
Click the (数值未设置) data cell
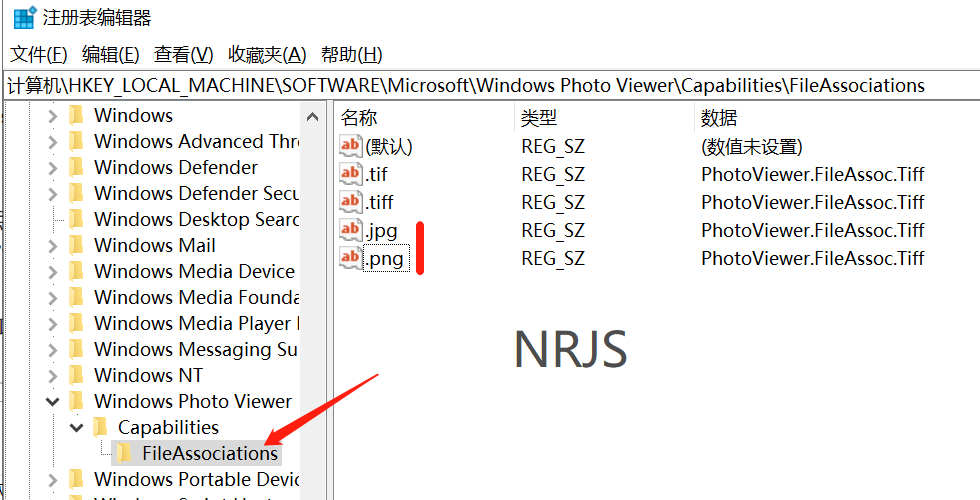(752, 146)
